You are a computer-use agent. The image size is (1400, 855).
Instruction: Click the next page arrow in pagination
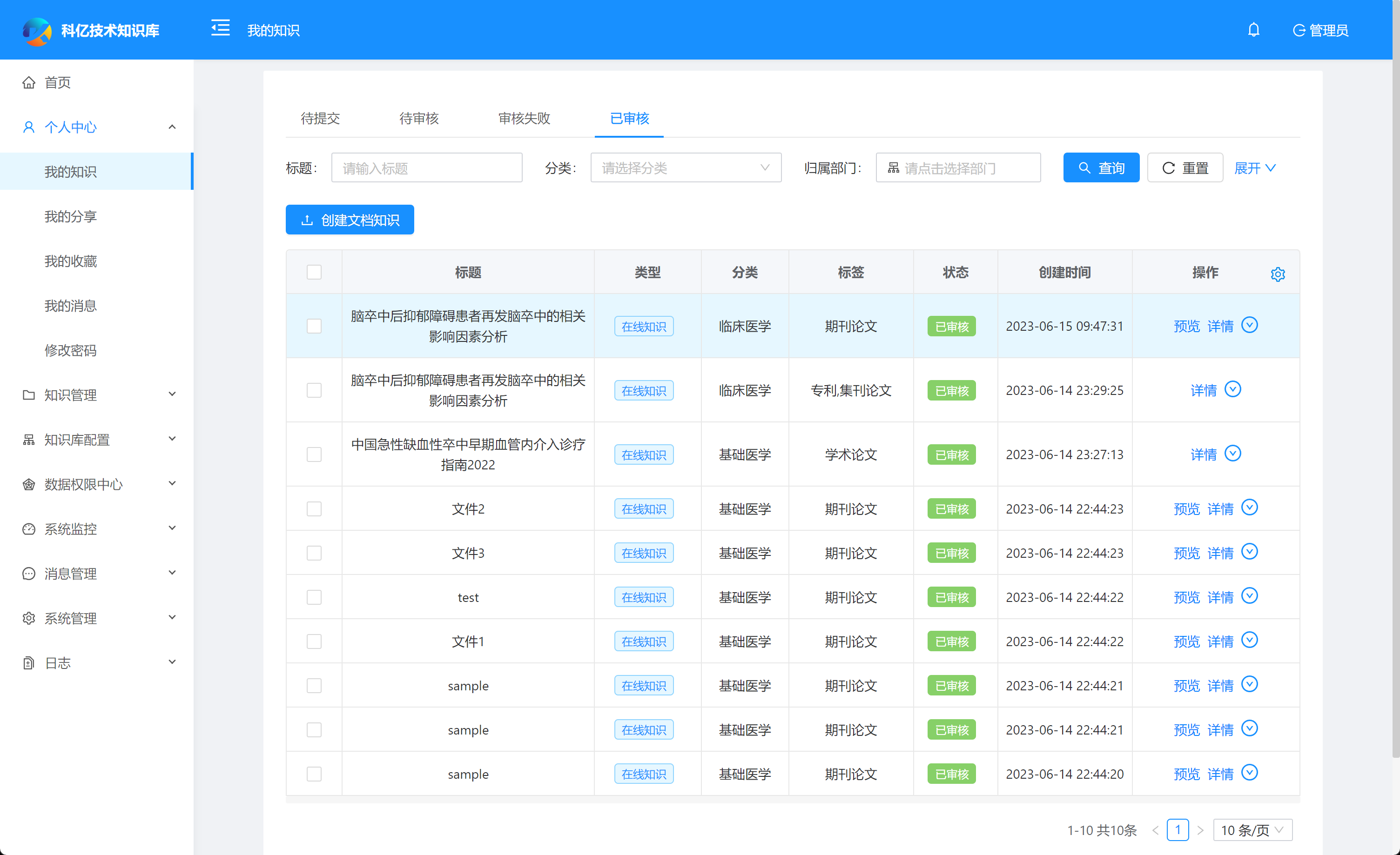pyautogui.click(x=1200, y=830)
